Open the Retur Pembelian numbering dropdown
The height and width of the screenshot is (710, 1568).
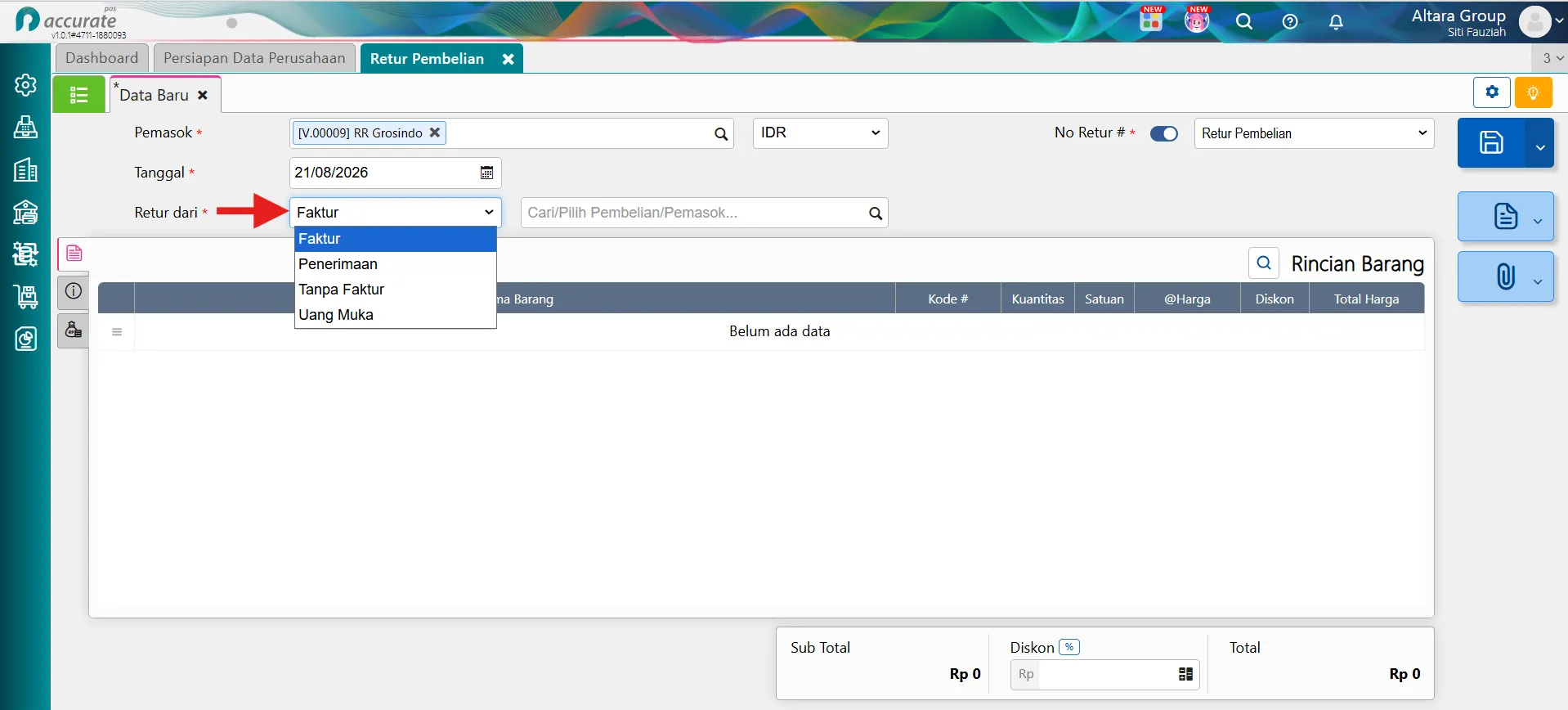click(1315, 133)
